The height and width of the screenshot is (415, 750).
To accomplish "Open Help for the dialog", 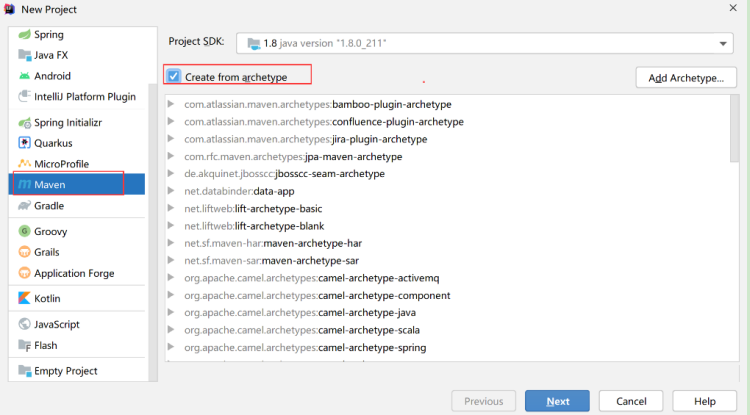I will point(705,401).
